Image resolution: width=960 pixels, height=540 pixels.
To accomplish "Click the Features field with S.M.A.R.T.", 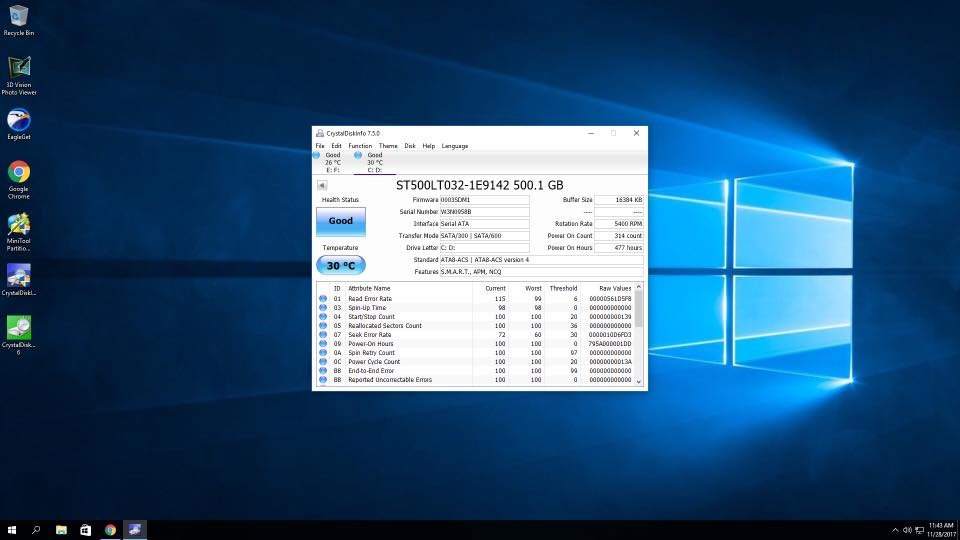I will [541, 272].
